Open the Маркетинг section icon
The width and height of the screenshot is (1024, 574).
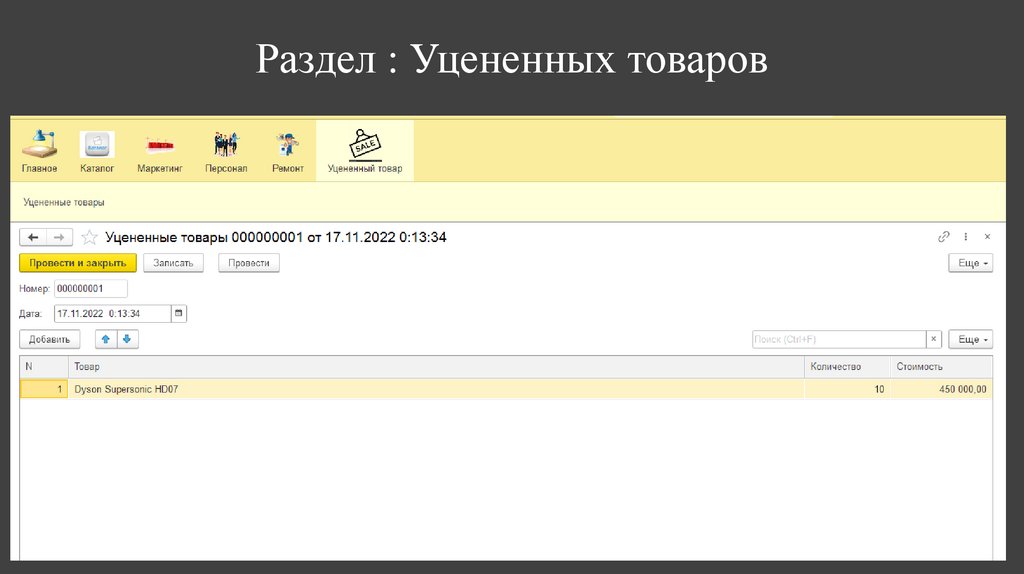[159, 151]
